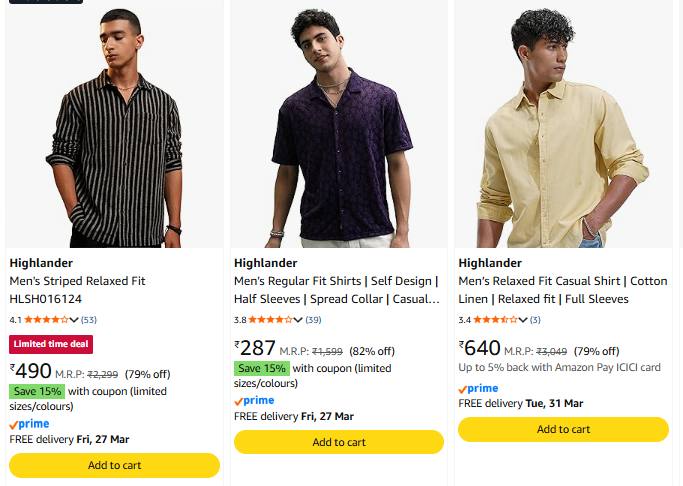Click the Limited time deal badge
The height and width of the screenshot is (486, 683).
pos(51,345)
